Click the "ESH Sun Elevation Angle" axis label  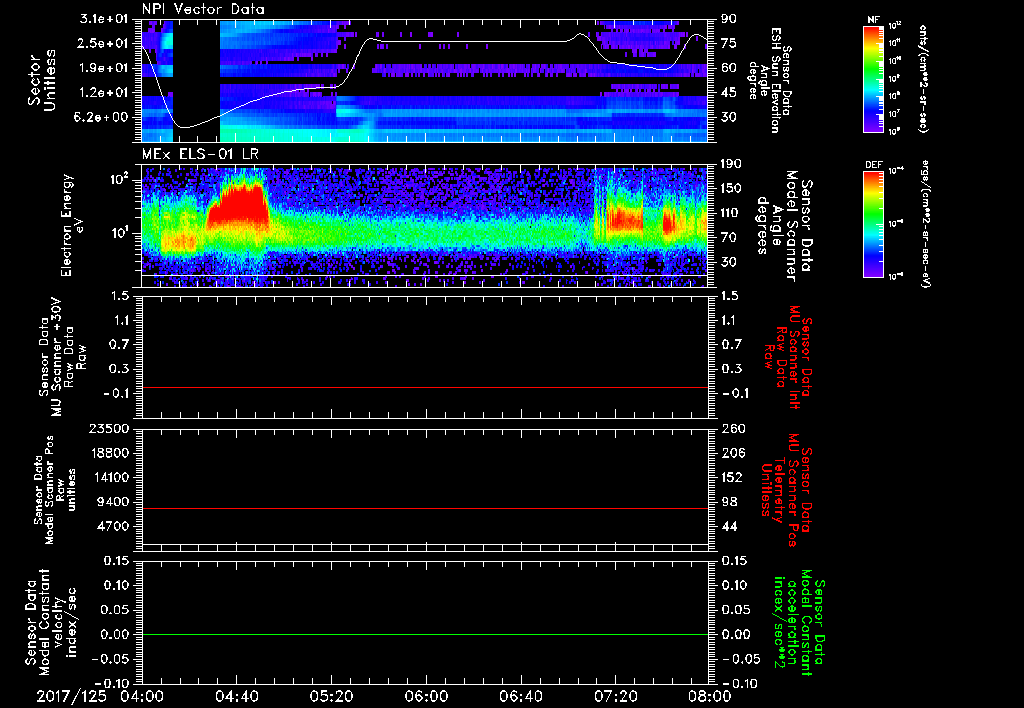point(763,80)
